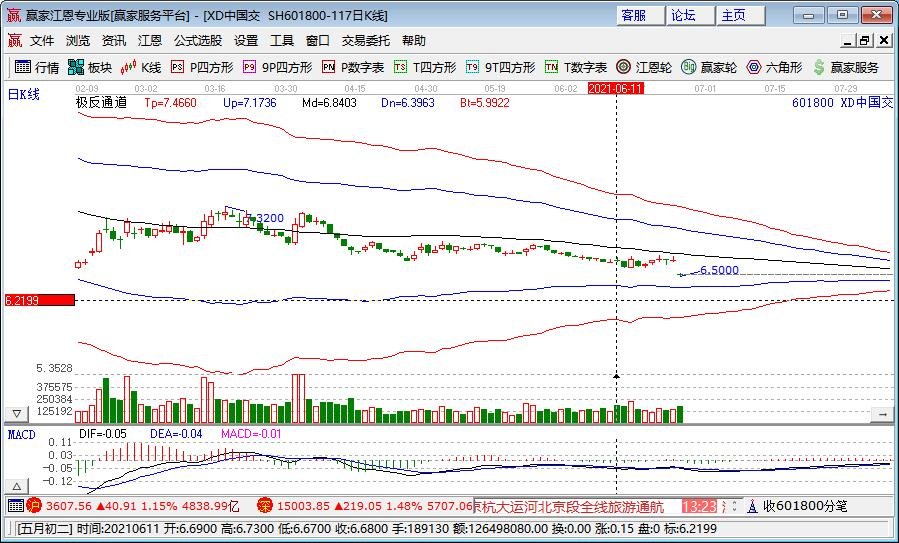Click the Dn=6.3963 value
This screenshot has width=899, height=543.
[x=408, y=103]
